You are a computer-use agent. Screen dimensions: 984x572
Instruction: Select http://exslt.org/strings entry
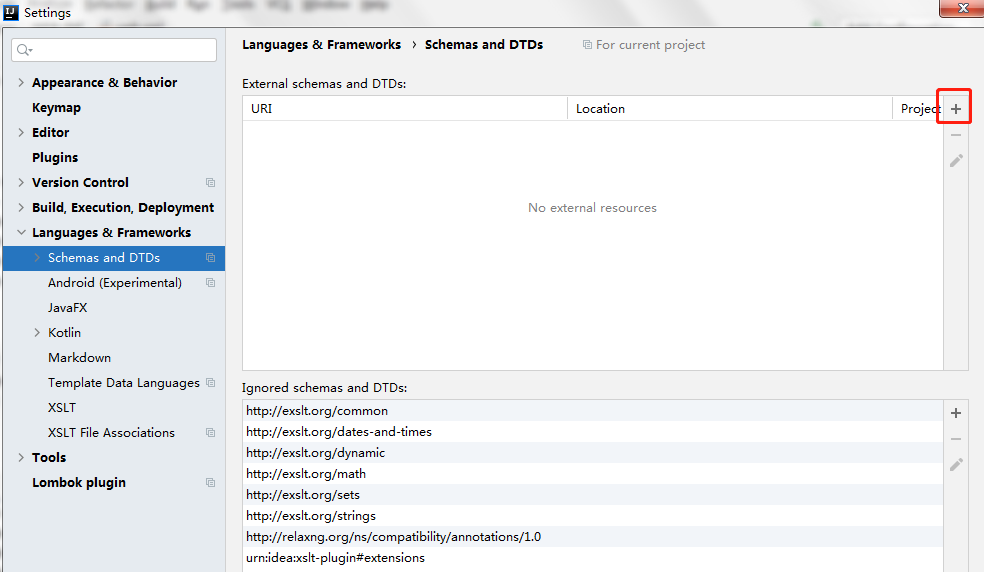point(592,516)
